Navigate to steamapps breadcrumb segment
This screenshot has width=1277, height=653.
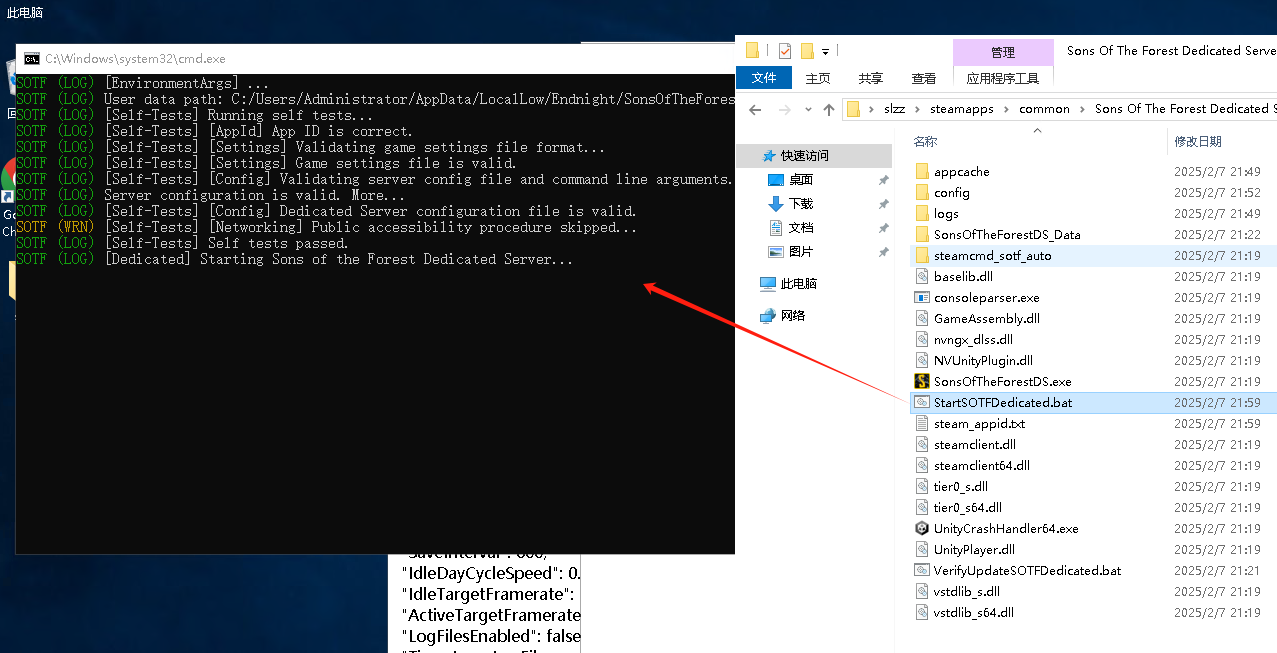click(x=962, y=109)
